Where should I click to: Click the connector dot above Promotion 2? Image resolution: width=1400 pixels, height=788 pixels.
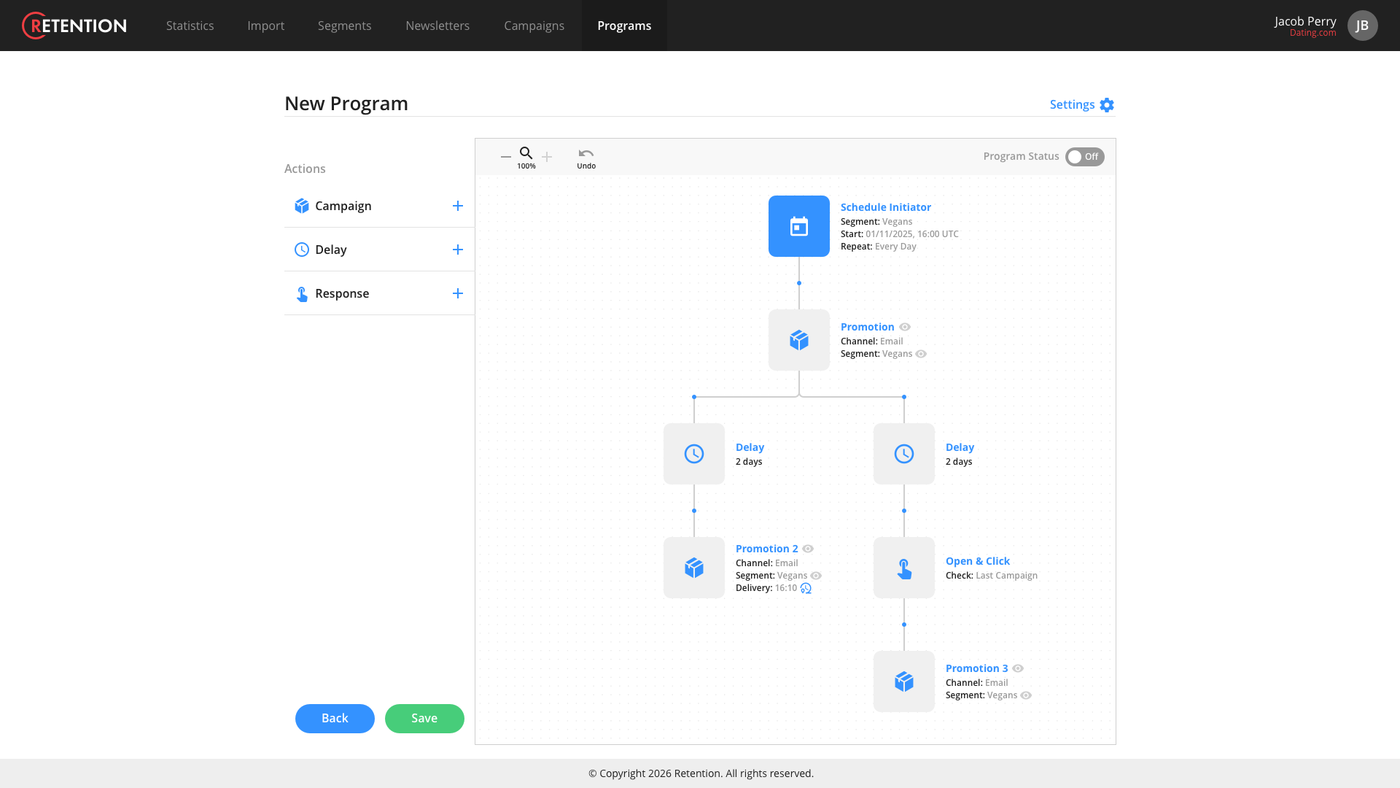pyautogui.click(x=694, y=511)
